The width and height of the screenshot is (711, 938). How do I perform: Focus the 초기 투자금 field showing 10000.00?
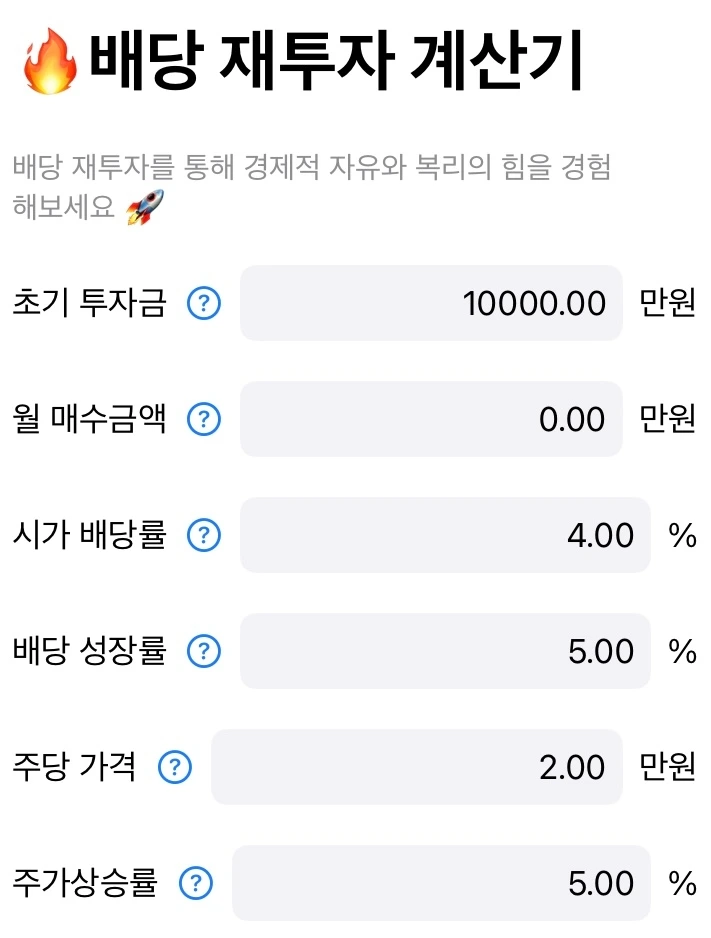[x=431, y=303]
